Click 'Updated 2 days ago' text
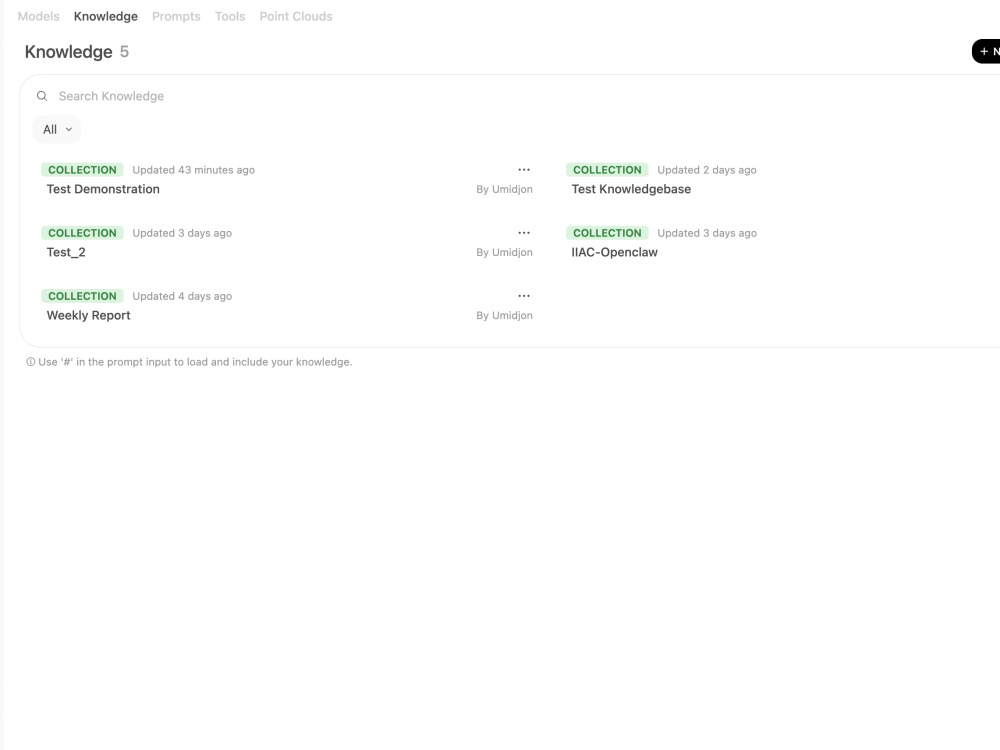This screenshot has height=750, width=1000. tap(707, 170)
